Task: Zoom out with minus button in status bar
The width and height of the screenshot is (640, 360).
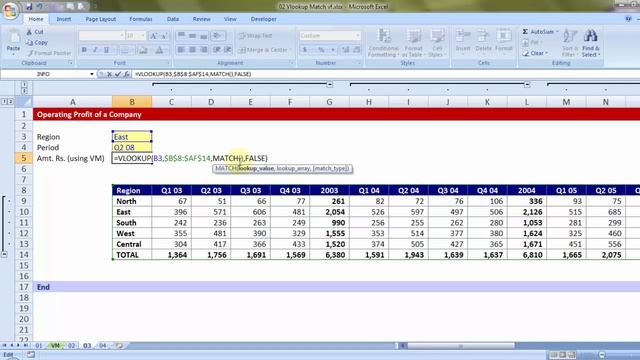Action: coord(602,355)
